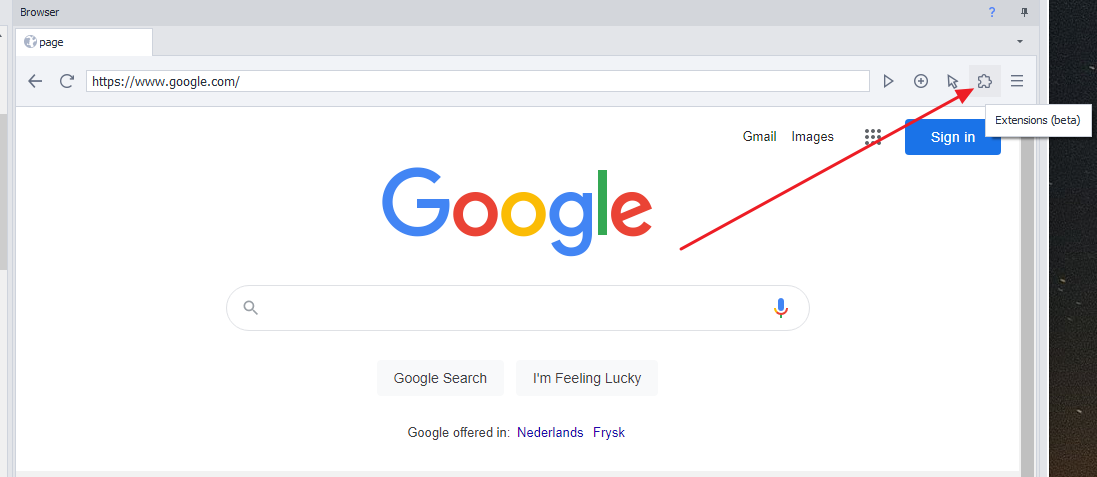Click the microphone voice search icon
Screen dimensions: 1097x477
(781, 308)
